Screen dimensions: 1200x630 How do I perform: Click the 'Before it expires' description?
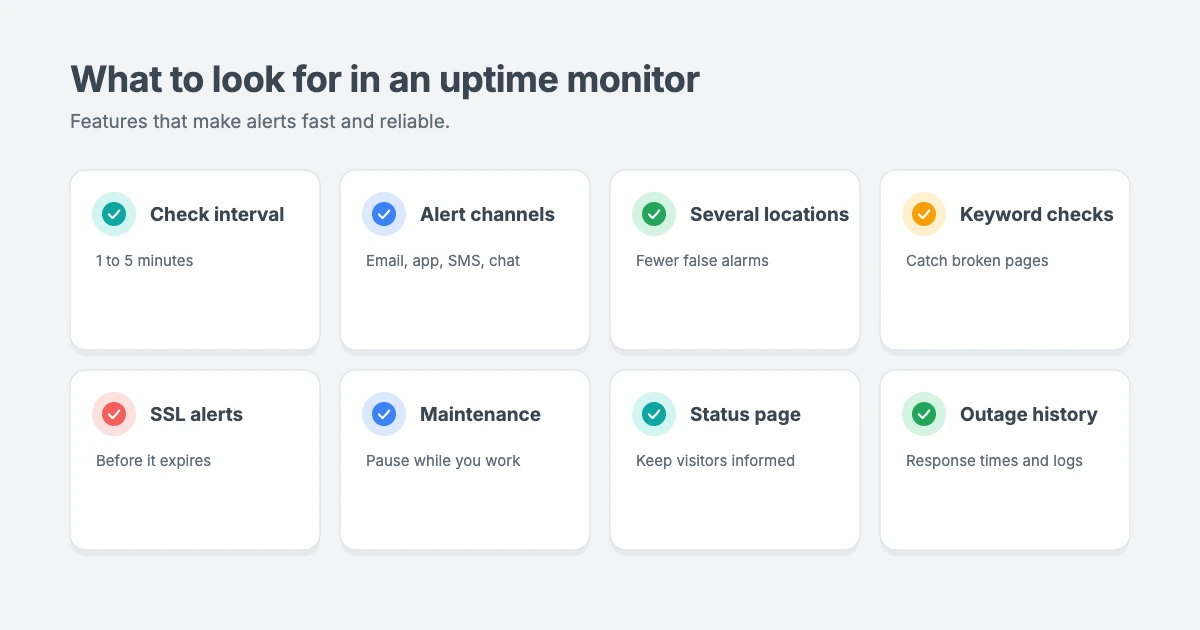(153, 461)
